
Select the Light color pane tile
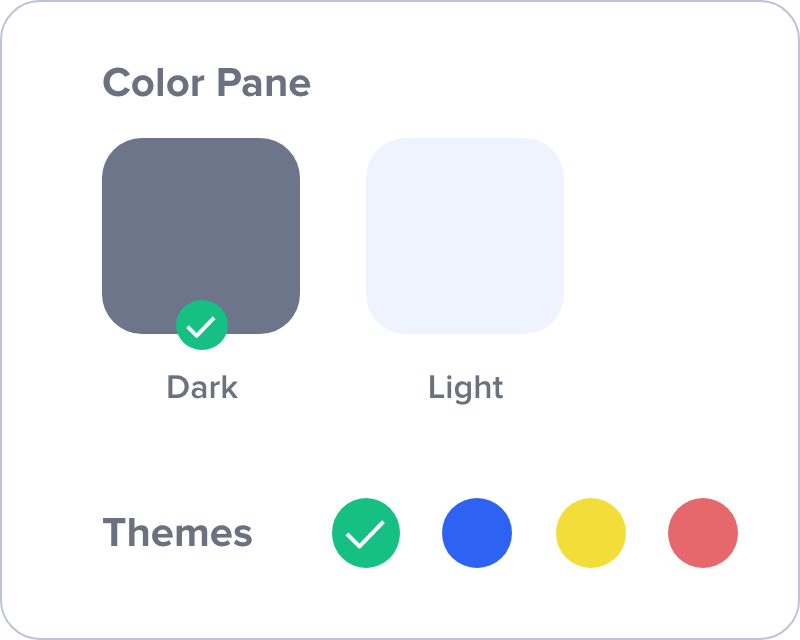point(465,235)
